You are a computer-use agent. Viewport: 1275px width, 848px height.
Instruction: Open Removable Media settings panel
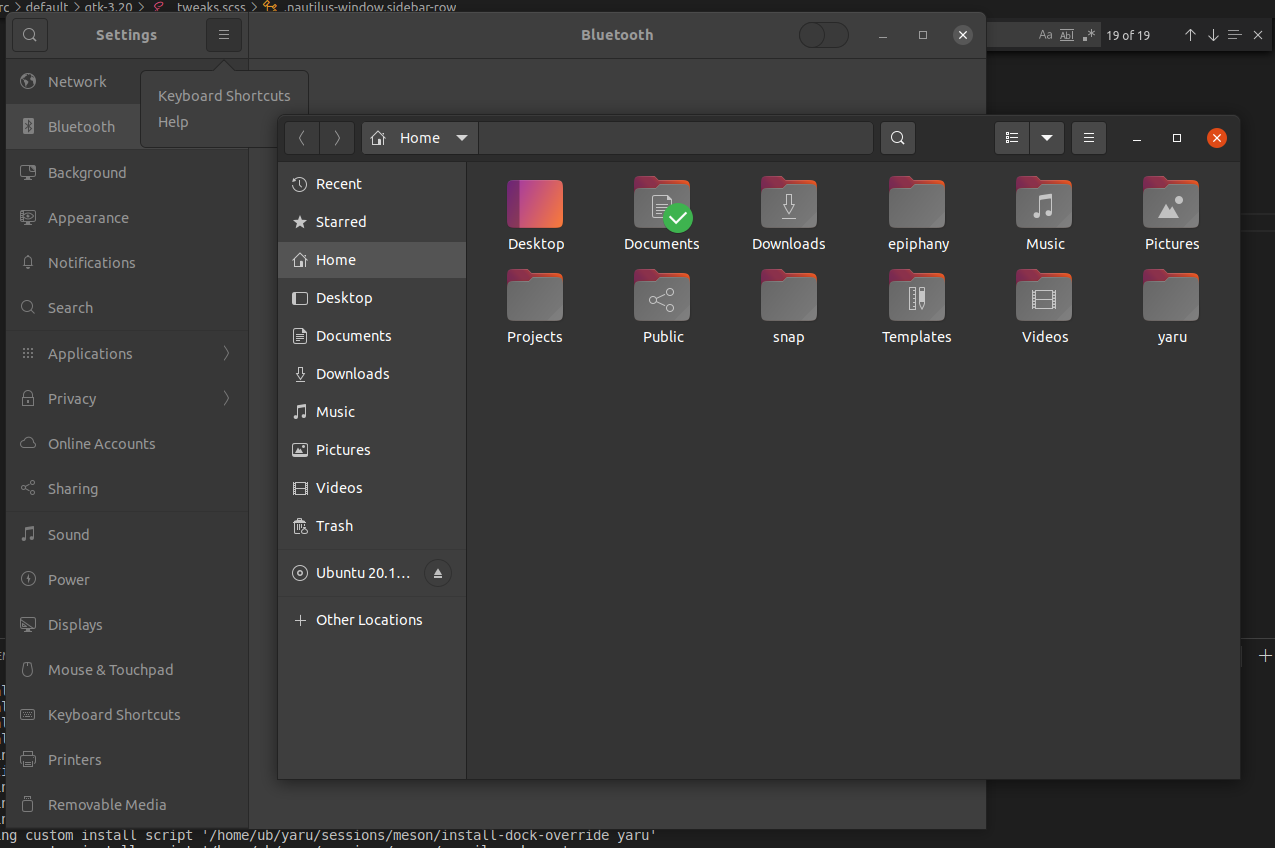[x=127, y=804]
